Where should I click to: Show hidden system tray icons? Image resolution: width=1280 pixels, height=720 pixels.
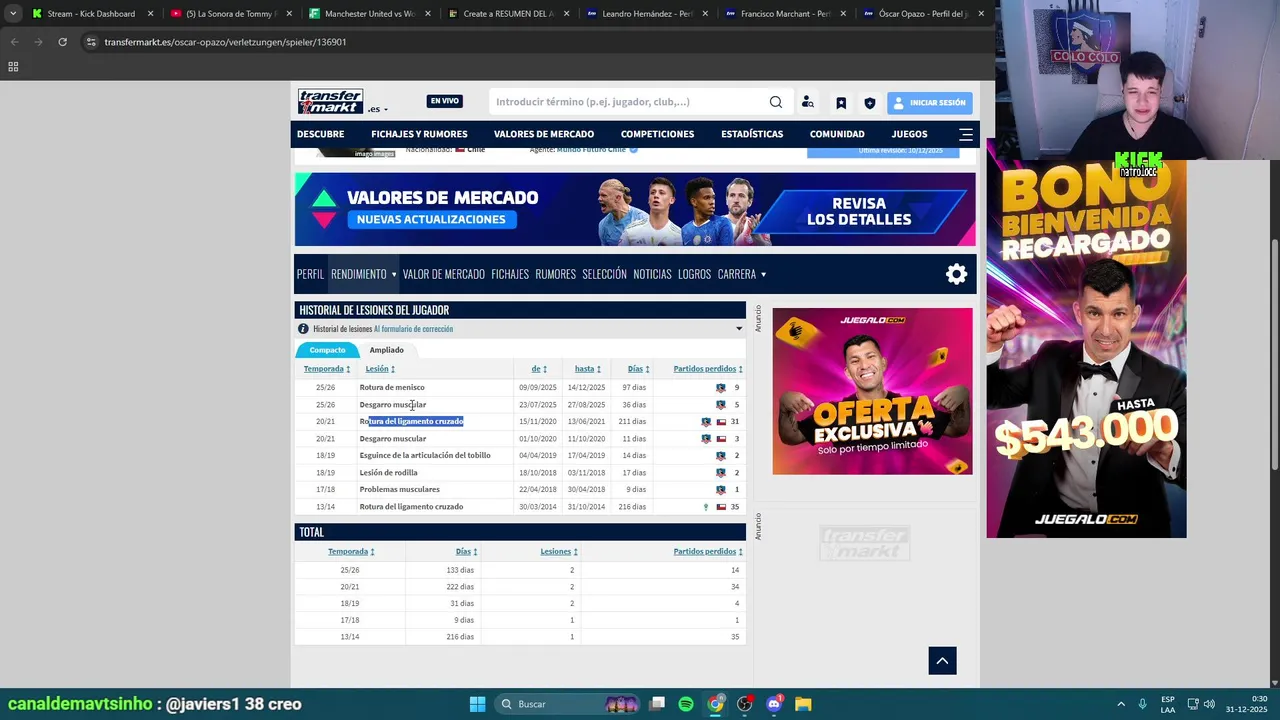coord(1120,704)
